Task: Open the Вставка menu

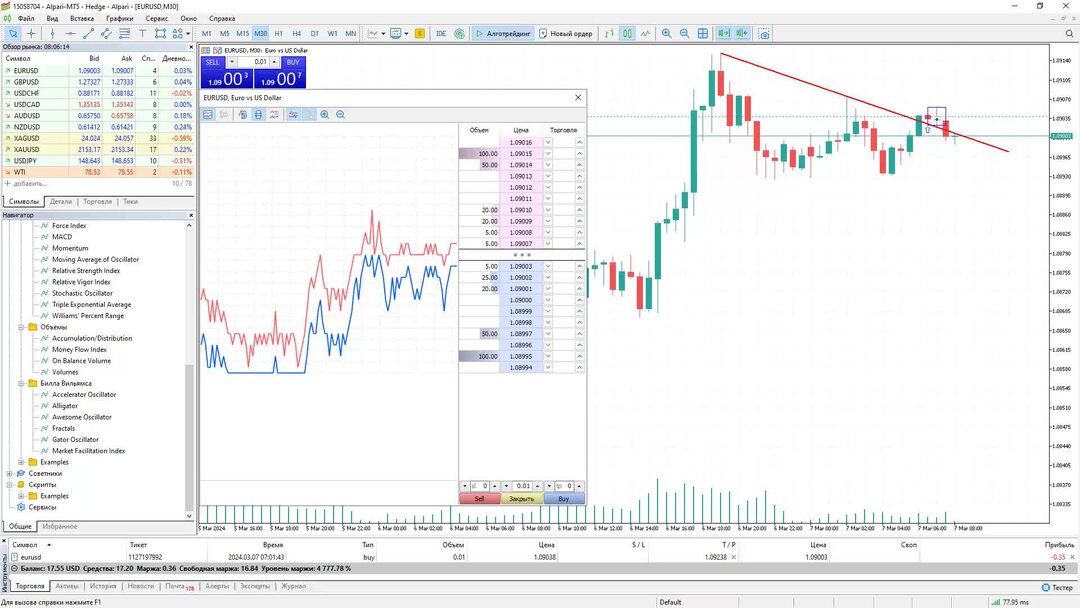Action: (82, 19)
